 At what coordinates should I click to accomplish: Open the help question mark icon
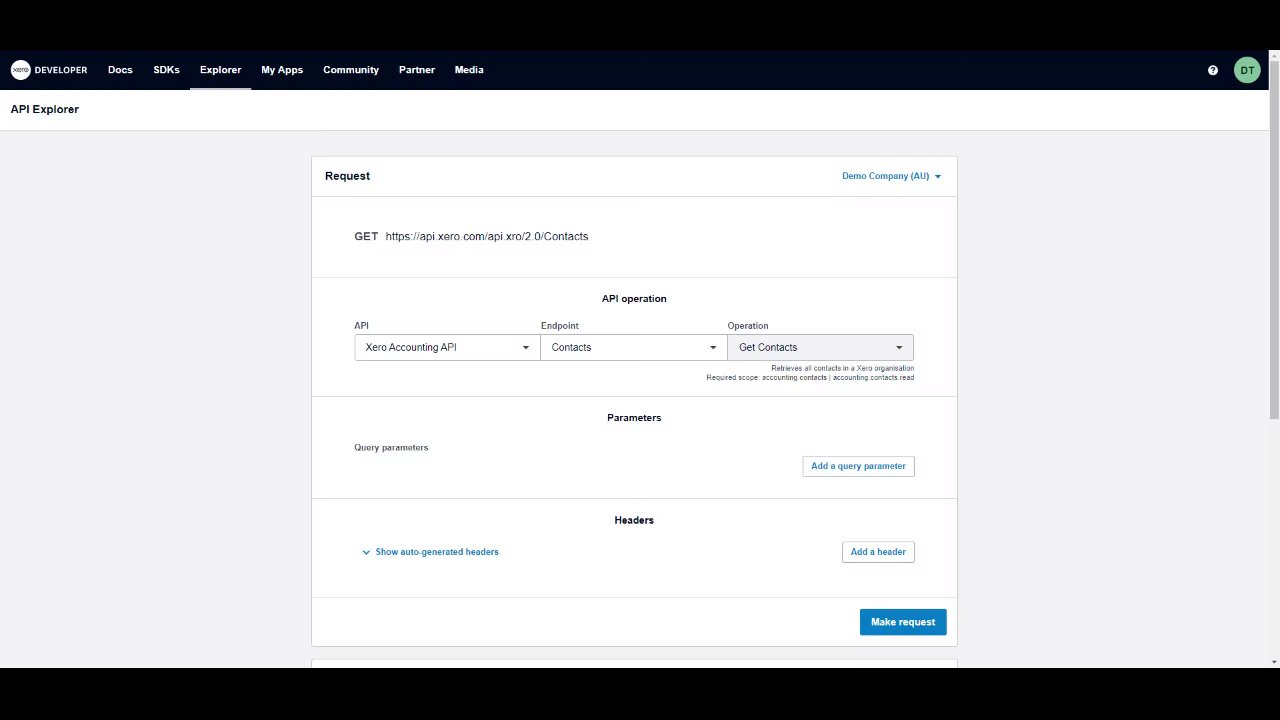[x=1213, y=70]
